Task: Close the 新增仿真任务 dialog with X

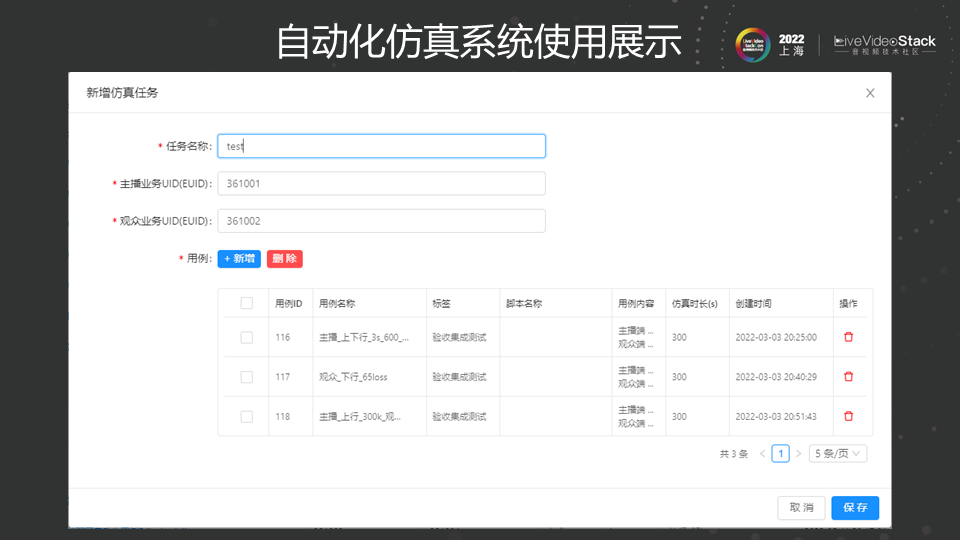Action: [870, 93]
